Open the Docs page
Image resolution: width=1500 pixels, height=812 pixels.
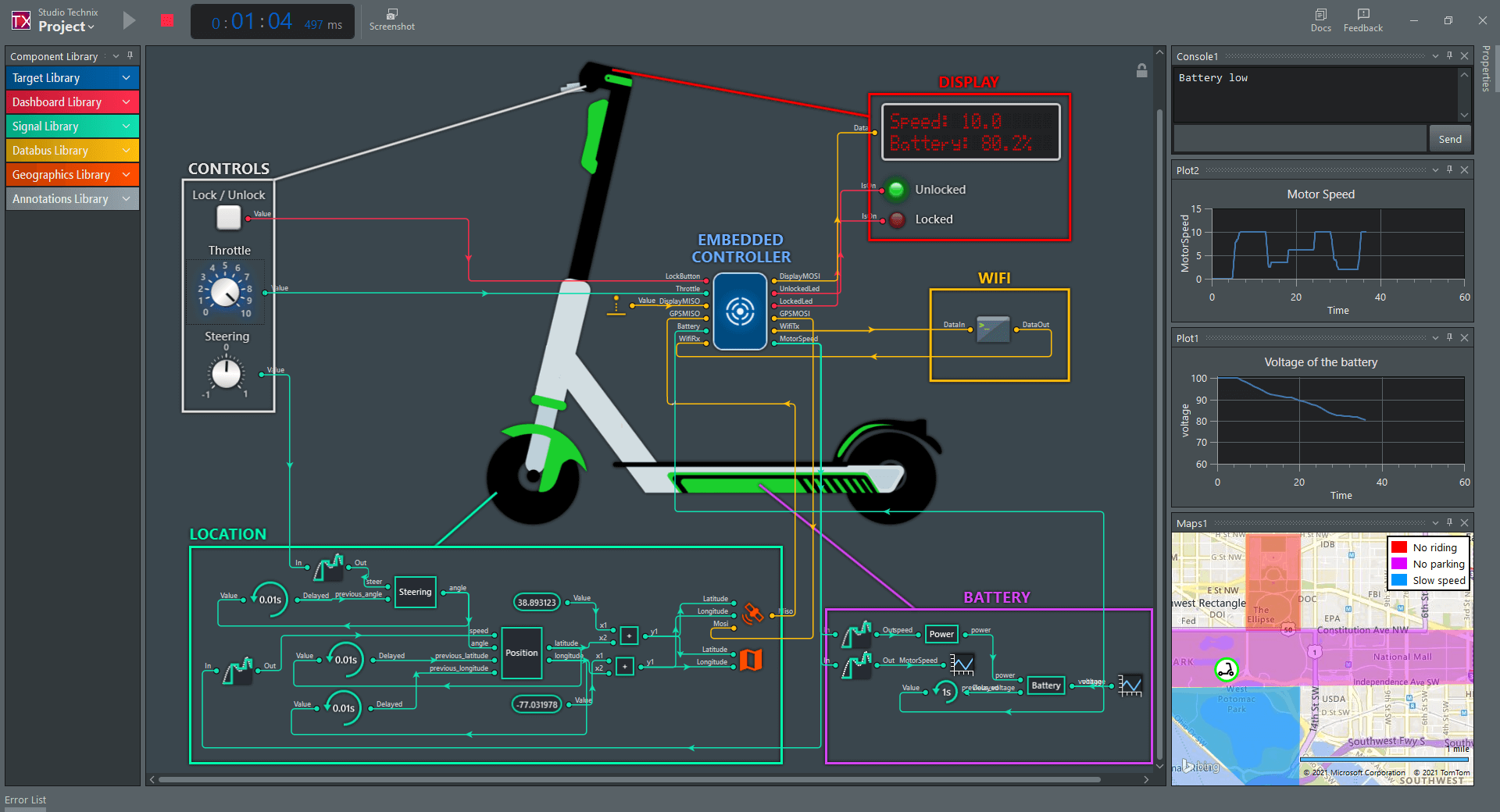pyautogui.click(x=1320, y=20)
